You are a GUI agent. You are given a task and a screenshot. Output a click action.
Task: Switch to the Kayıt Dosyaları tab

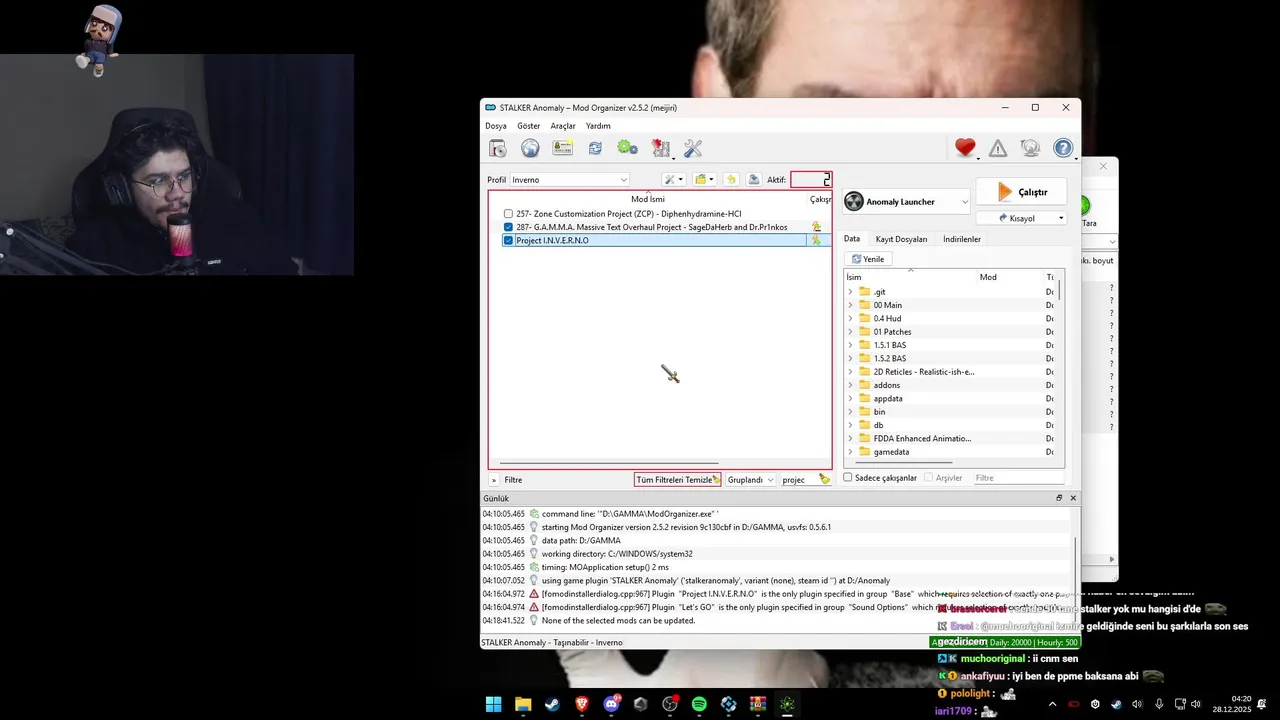[901, 239]
